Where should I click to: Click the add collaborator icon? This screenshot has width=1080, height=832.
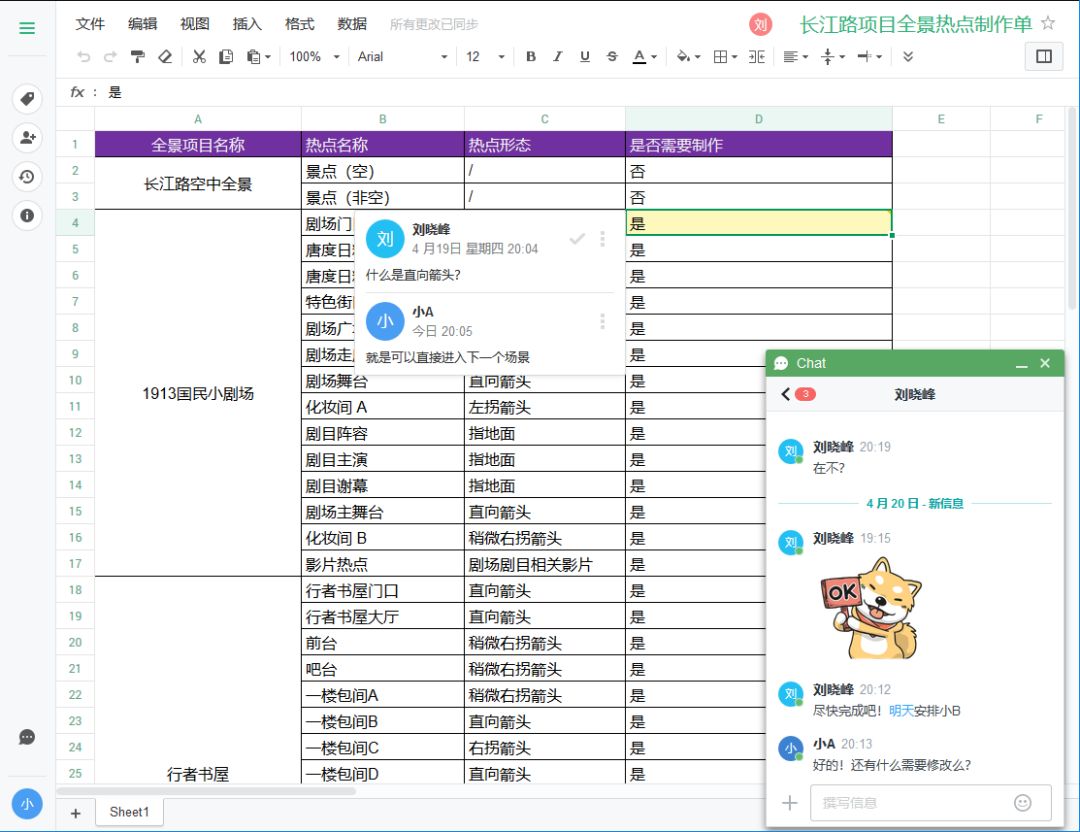[x=27, y=138]
